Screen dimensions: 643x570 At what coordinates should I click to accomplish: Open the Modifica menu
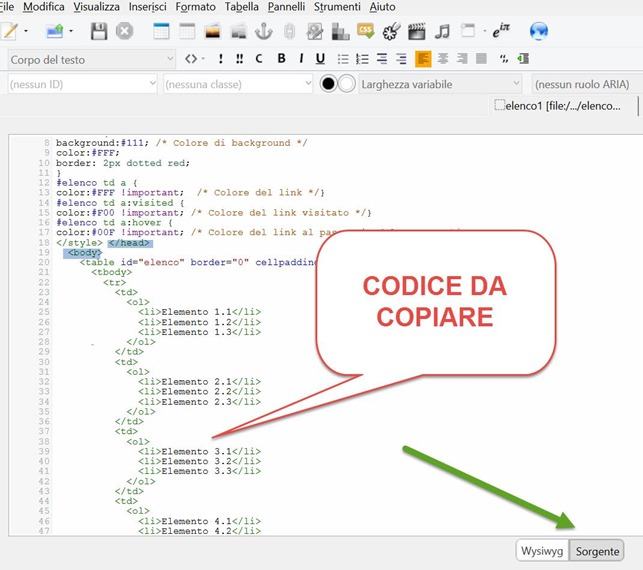(44, 7)
